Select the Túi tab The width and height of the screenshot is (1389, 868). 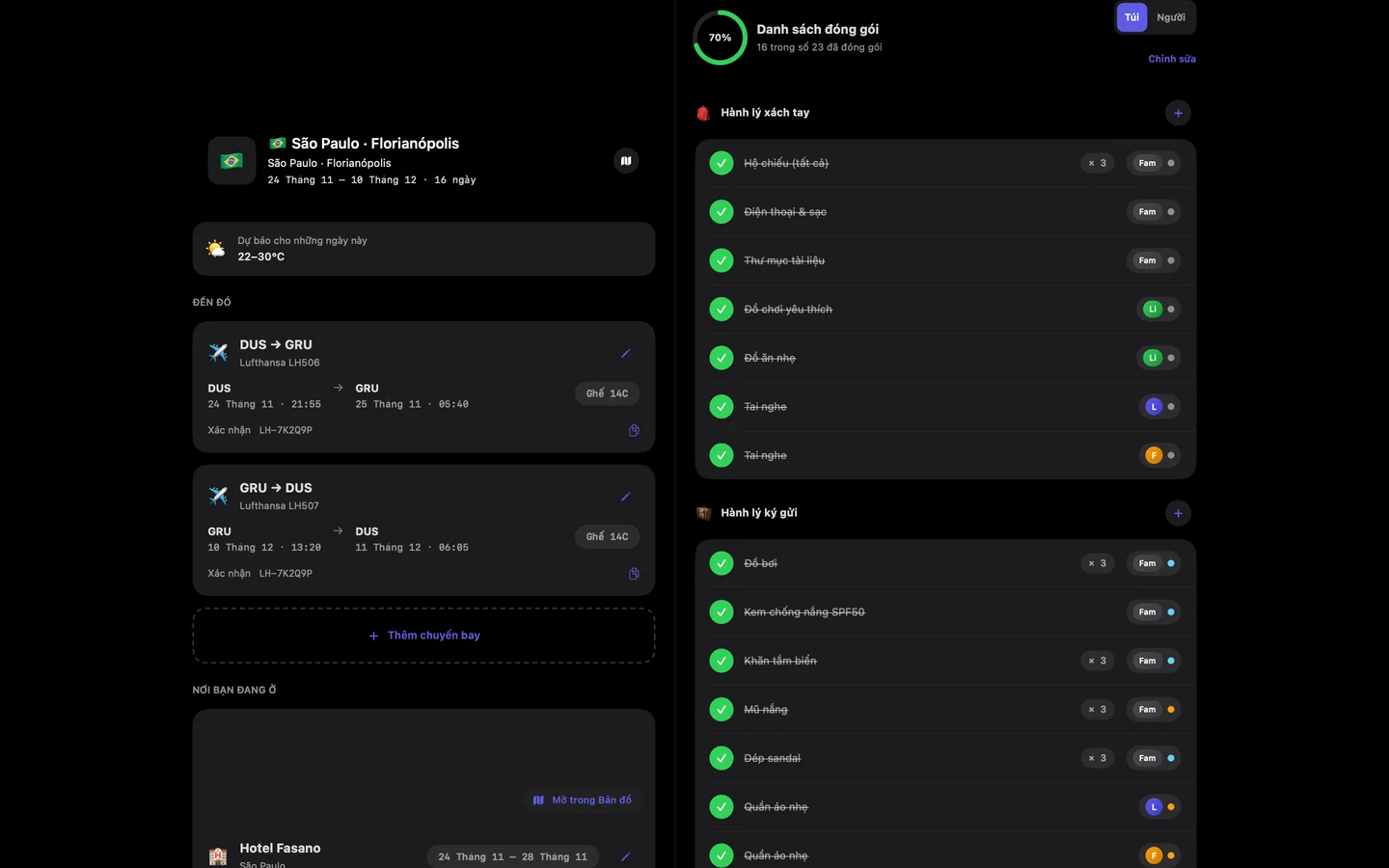[x=1131, y=17]
